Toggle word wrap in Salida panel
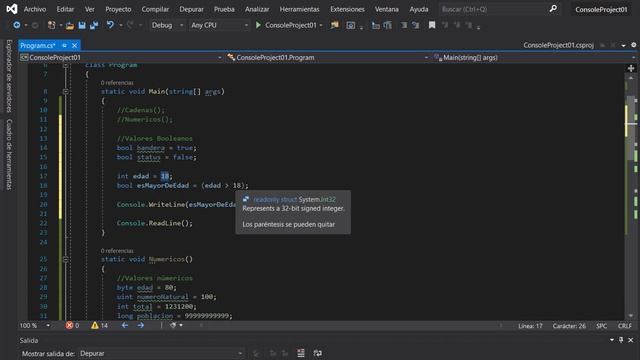This screenshot has width=640, height=360. point(318,353)
